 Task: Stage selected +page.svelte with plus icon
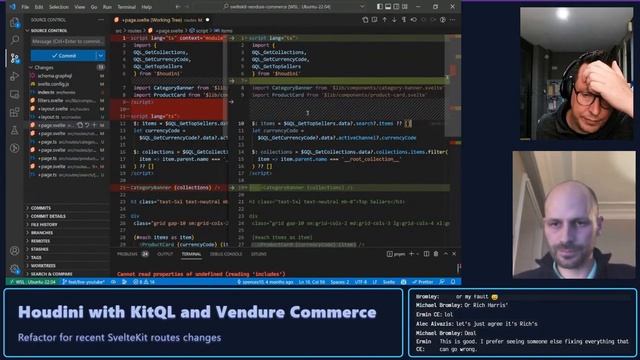(94, 125)
